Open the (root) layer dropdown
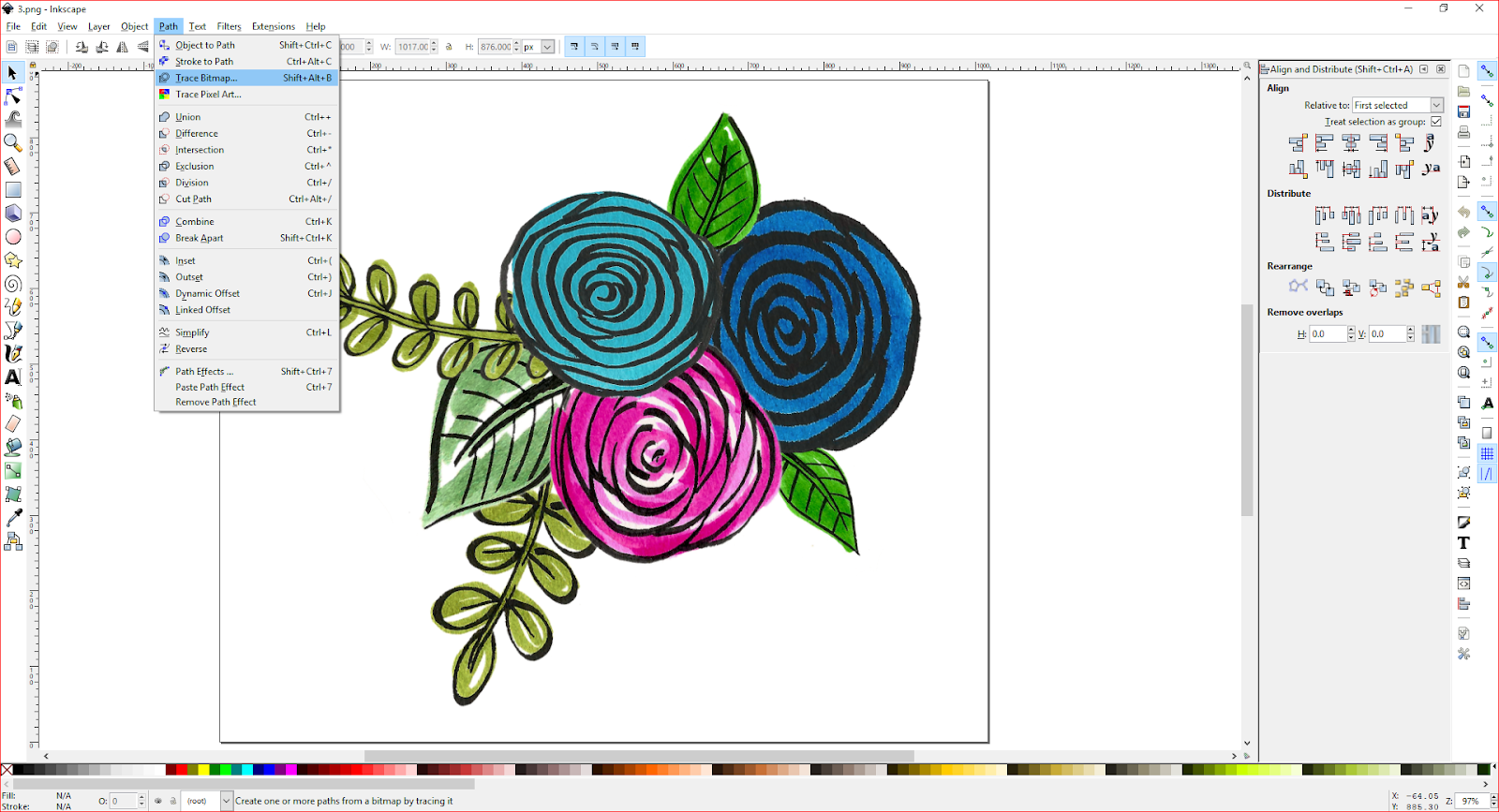The image size is (1499, 812). tap(226, 801)
